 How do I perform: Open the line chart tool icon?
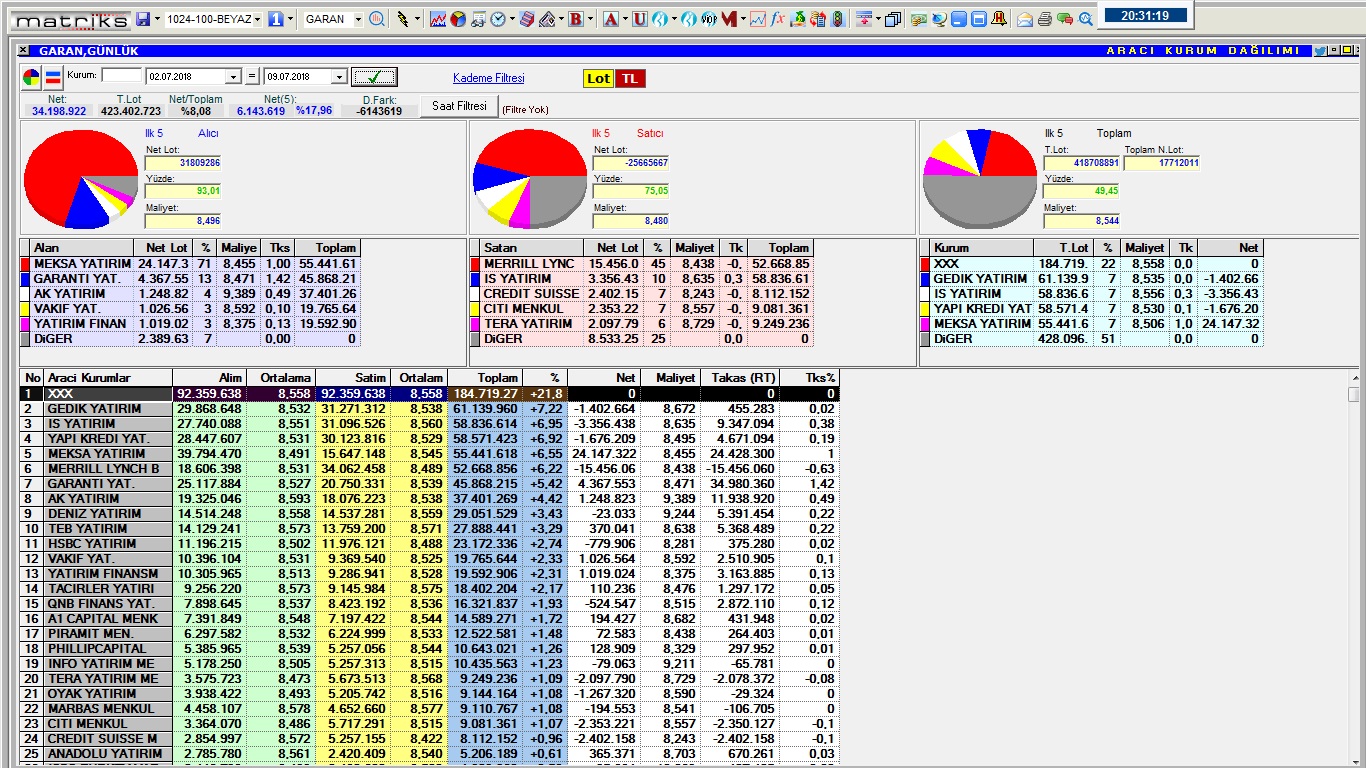click(x=438, y=19)
